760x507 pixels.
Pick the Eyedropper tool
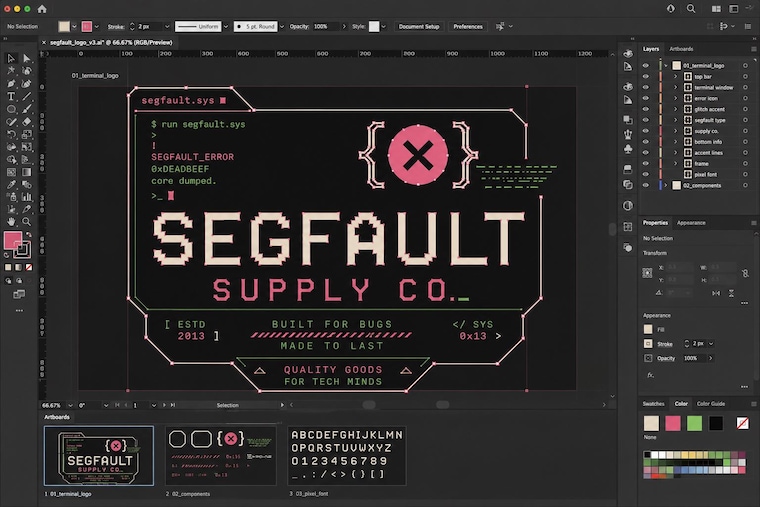pyautogui.click(x=11, y=185)
